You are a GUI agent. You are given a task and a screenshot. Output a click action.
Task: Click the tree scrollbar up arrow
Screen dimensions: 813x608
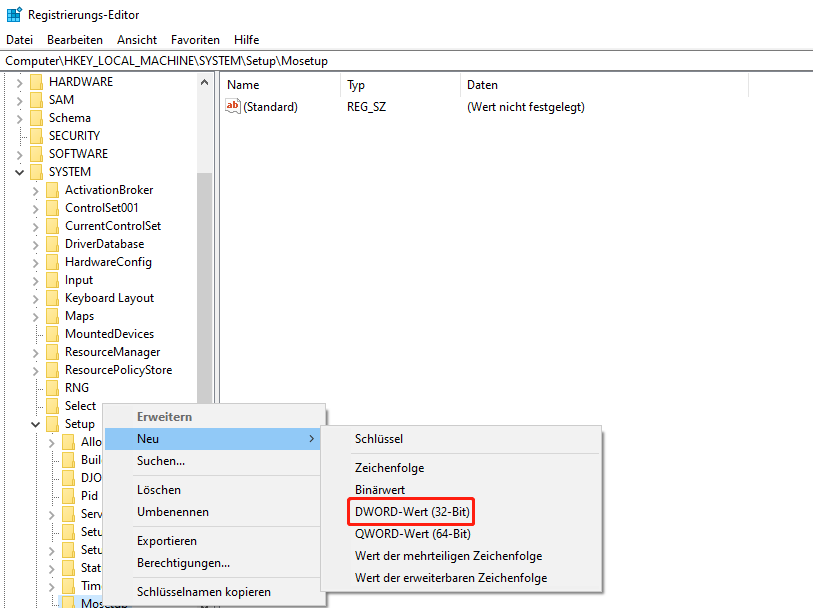tap(204, 82)
